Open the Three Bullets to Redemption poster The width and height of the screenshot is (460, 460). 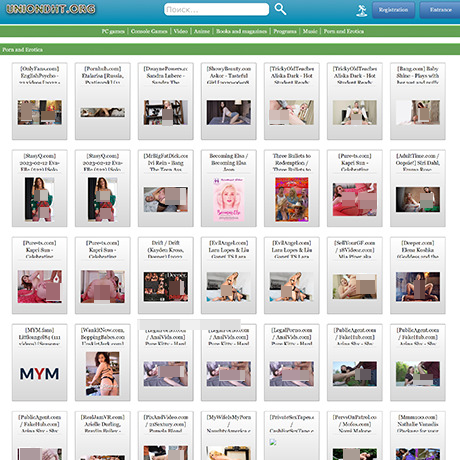[292, 199]
